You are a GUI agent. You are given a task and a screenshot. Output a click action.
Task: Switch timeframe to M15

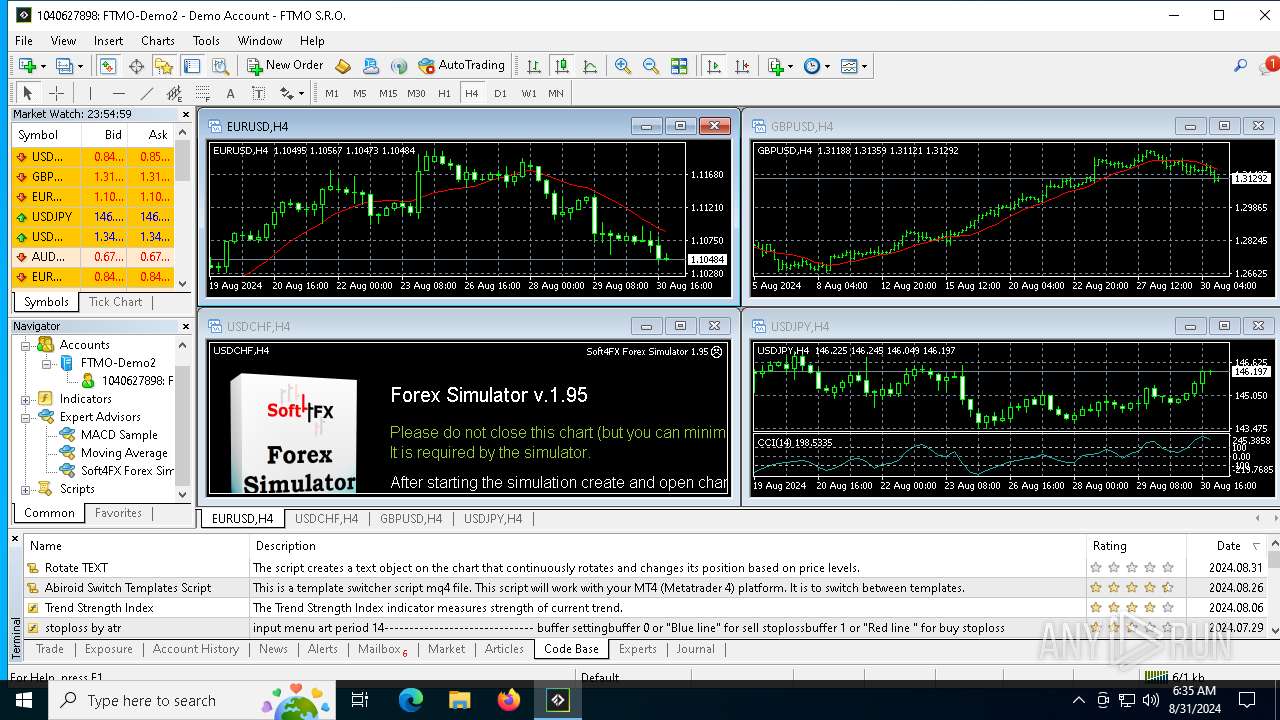coord(388,93)
